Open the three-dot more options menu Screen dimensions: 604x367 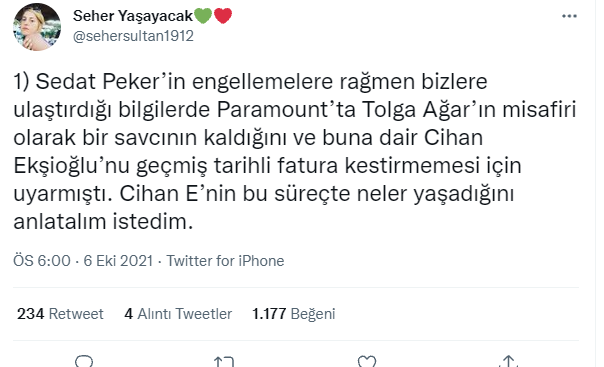tap(569, 16)
